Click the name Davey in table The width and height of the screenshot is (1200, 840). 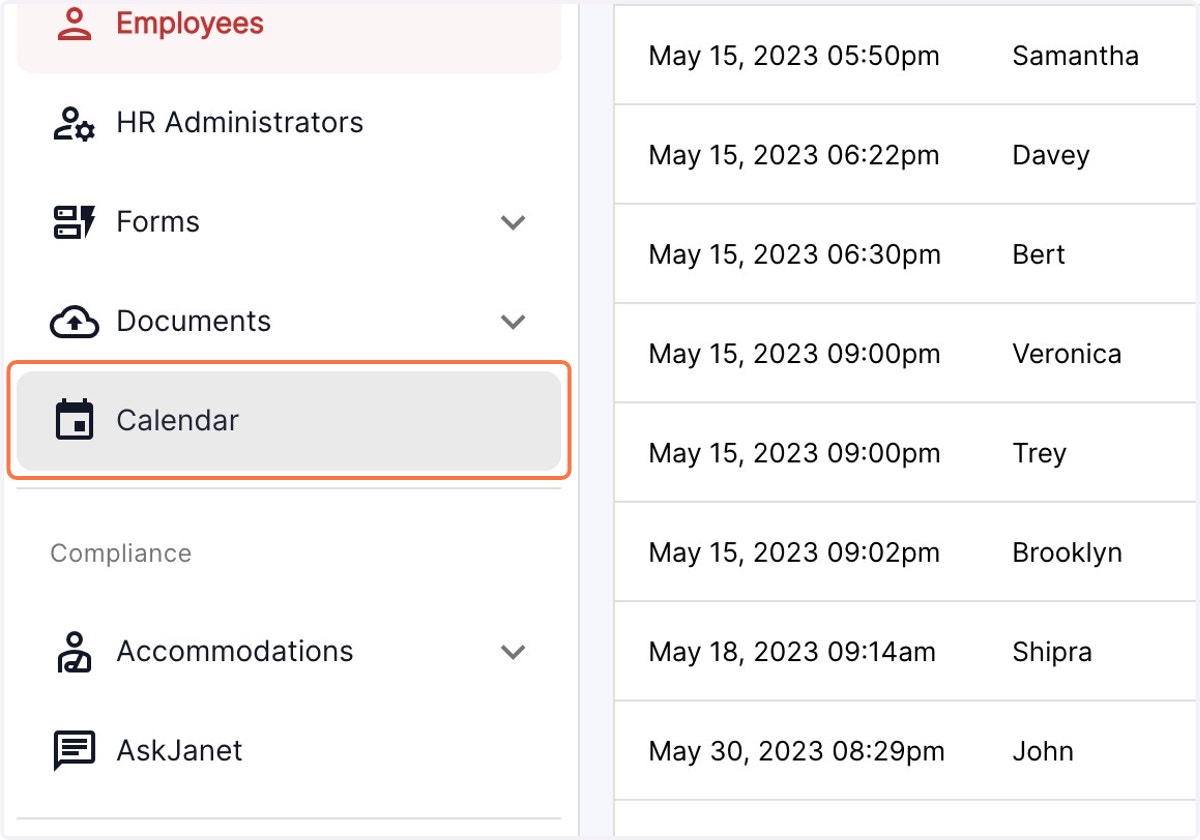[x=1050, y=156]
